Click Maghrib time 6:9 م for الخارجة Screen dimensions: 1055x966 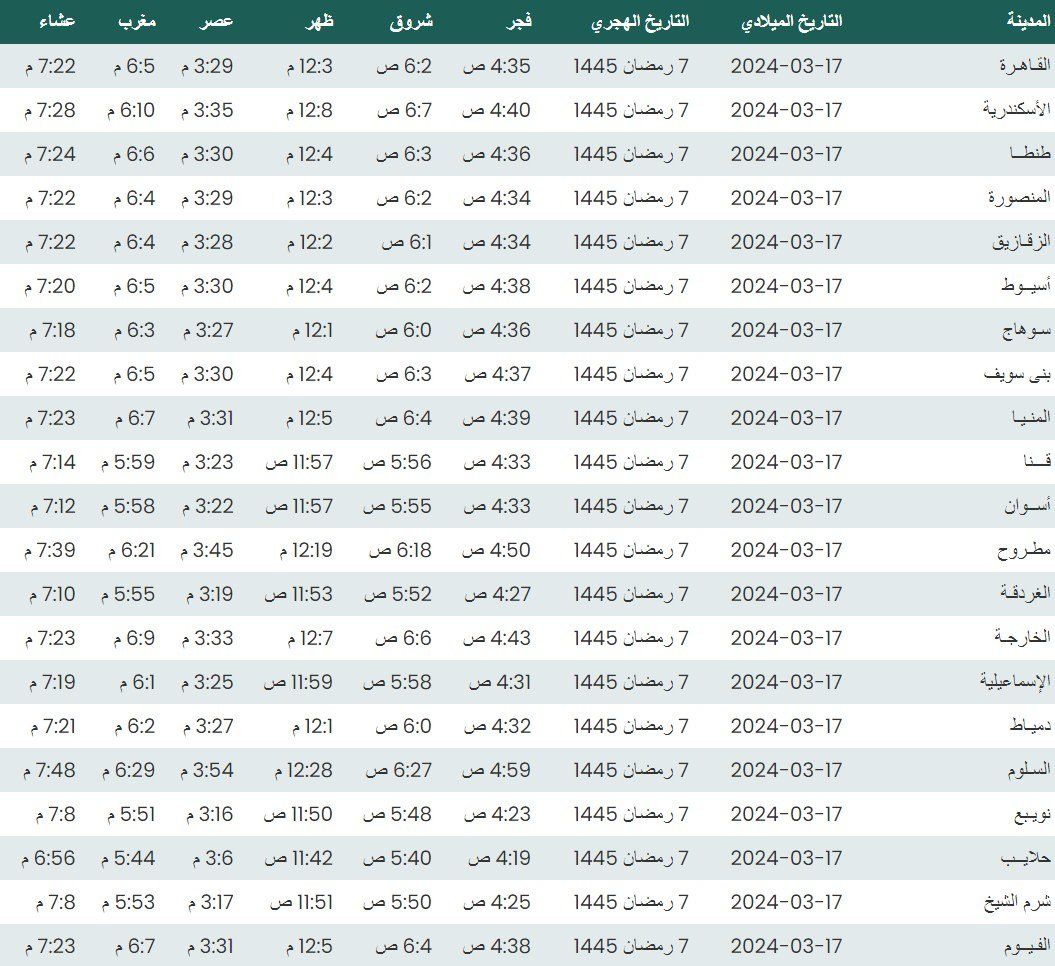tap(134, 638)
